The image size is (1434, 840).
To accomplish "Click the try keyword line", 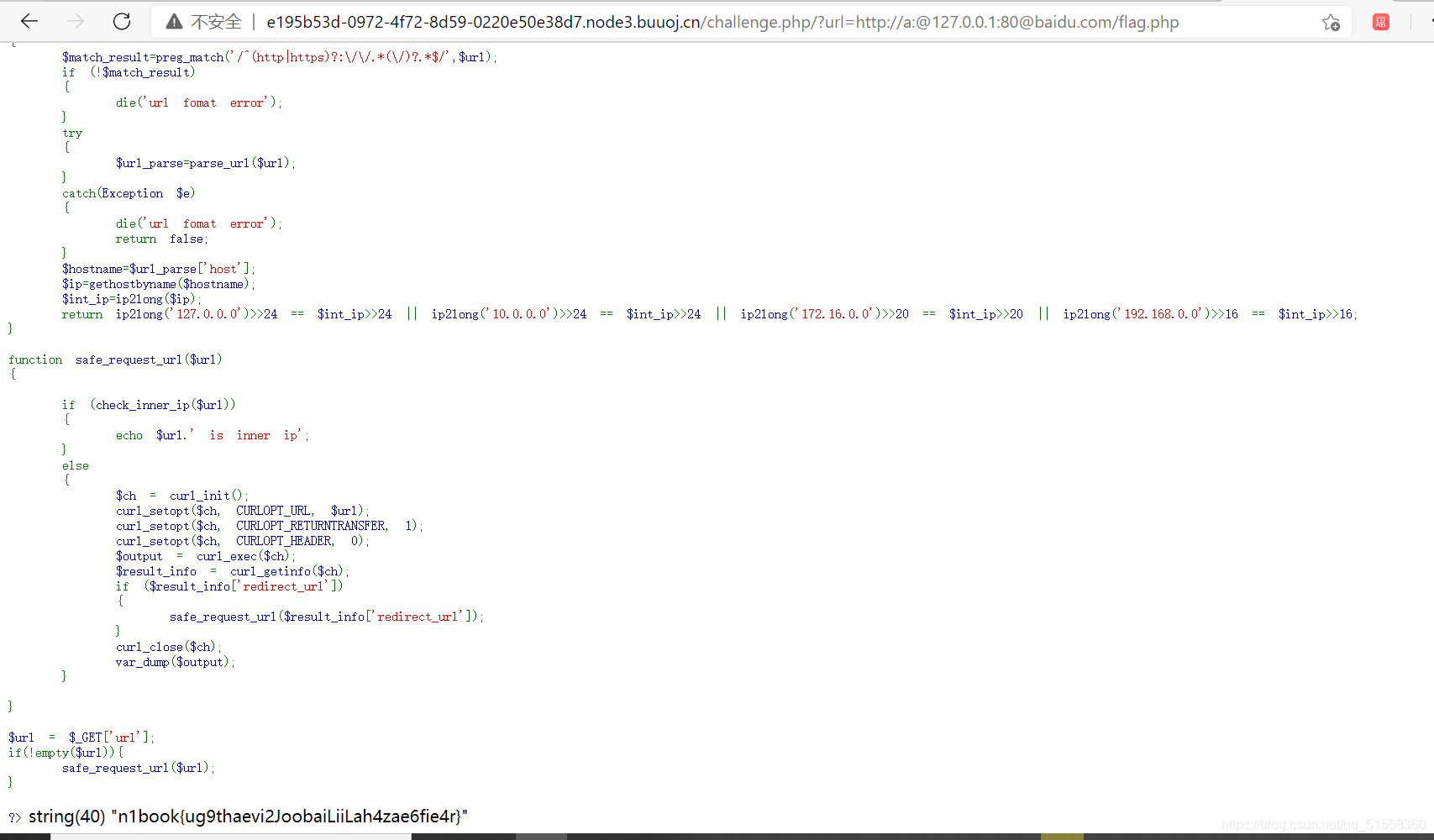I will click(72, 133).
